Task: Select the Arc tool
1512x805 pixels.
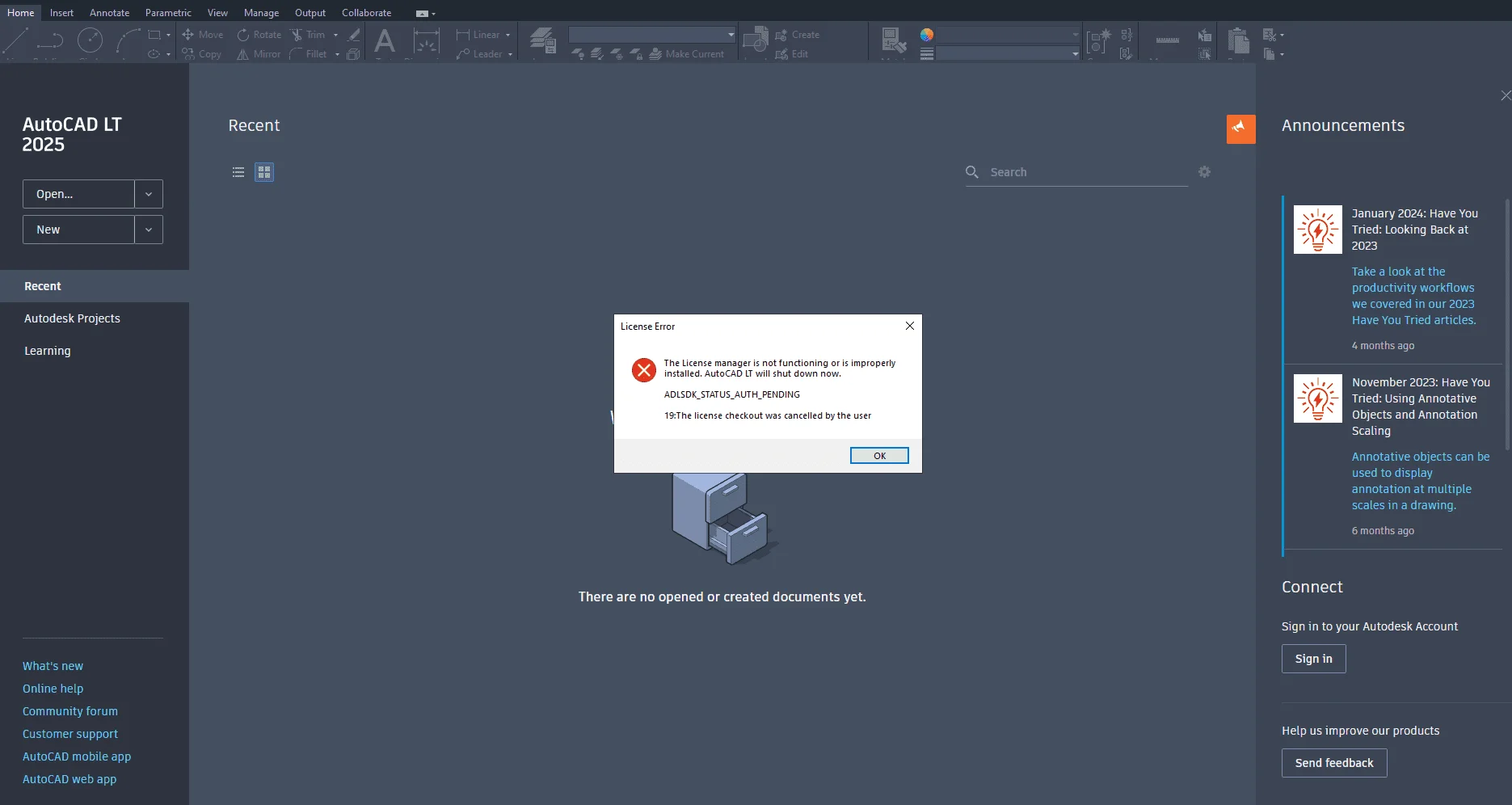Action: coord(128,42)
